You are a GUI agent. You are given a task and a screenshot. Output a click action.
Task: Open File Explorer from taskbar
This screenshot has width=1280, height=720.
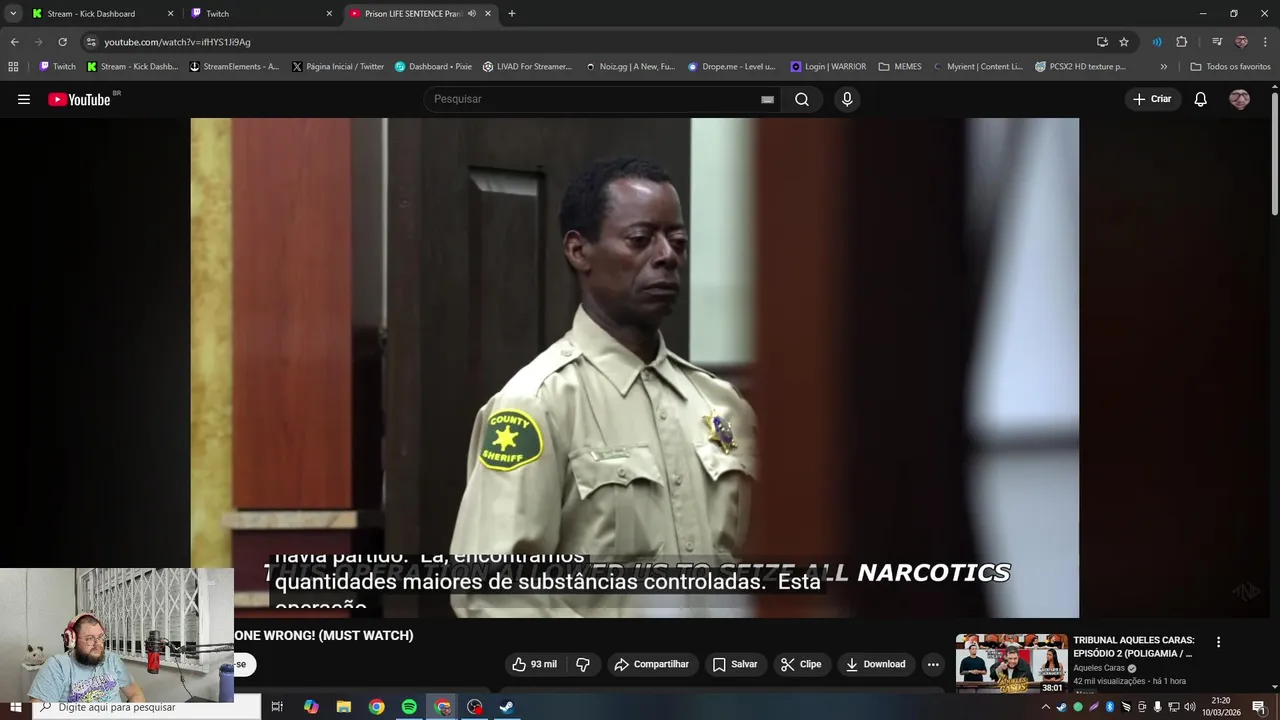click(344, 707)
